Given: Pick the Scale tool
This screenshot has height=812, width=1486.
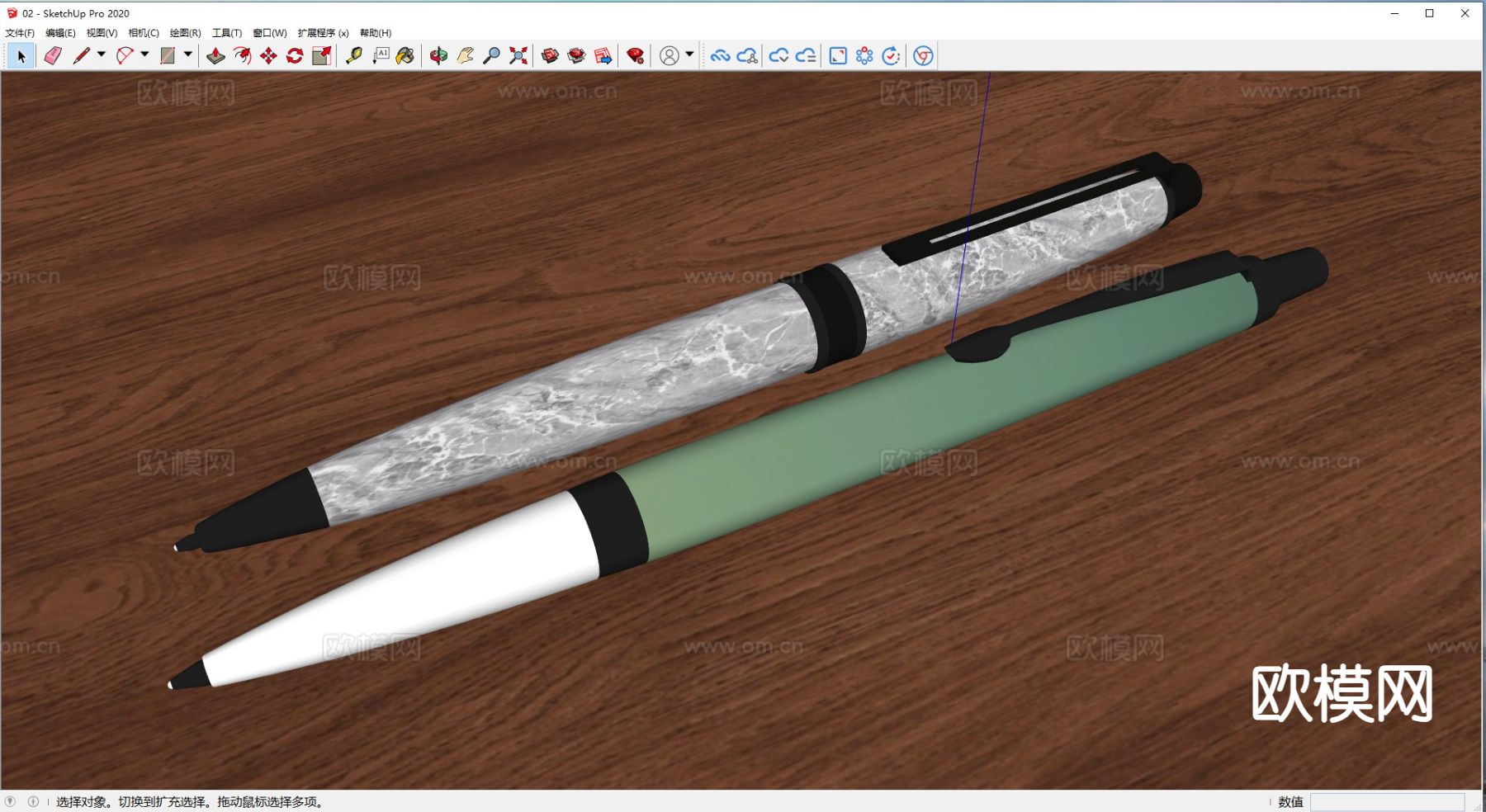Looking at the screenshot, I should pos(322,56).
